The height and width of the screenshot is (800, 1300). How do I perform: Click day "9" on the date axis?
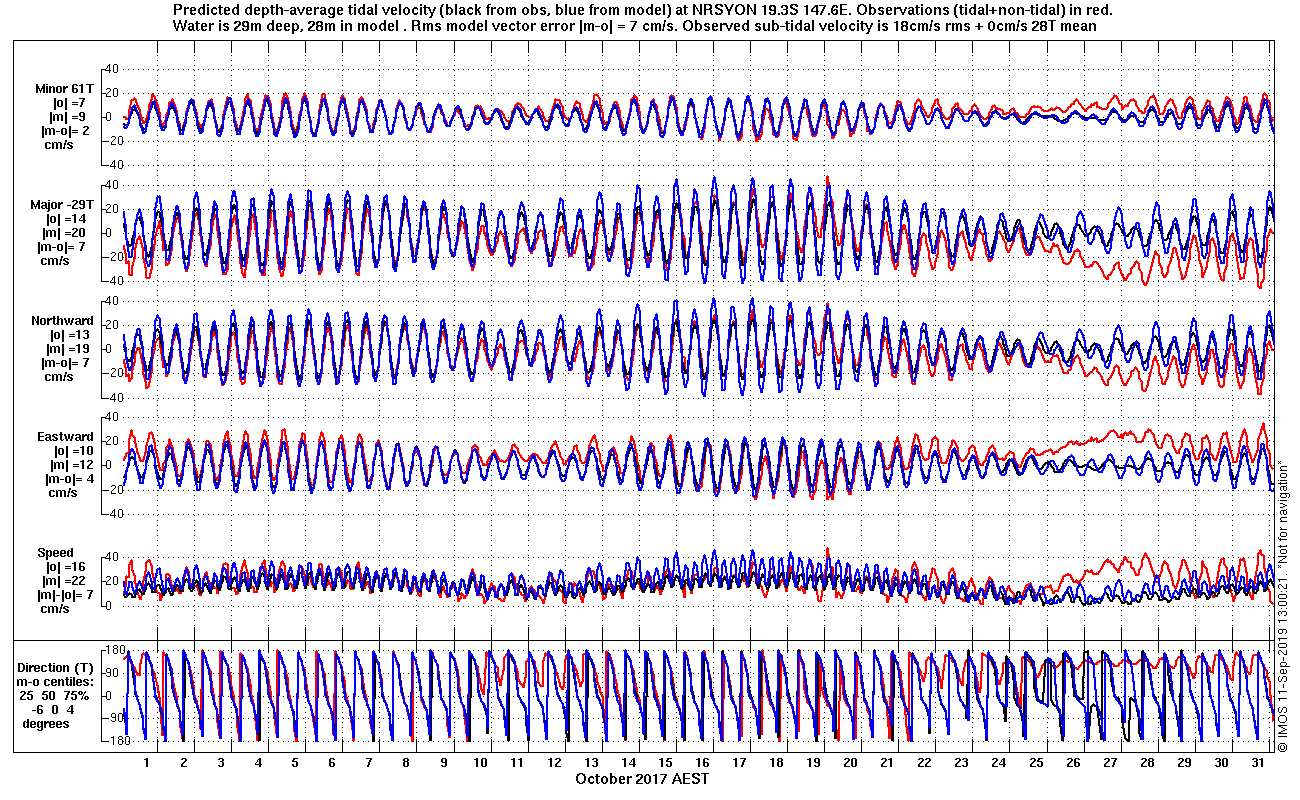click(x=442, y=762)
